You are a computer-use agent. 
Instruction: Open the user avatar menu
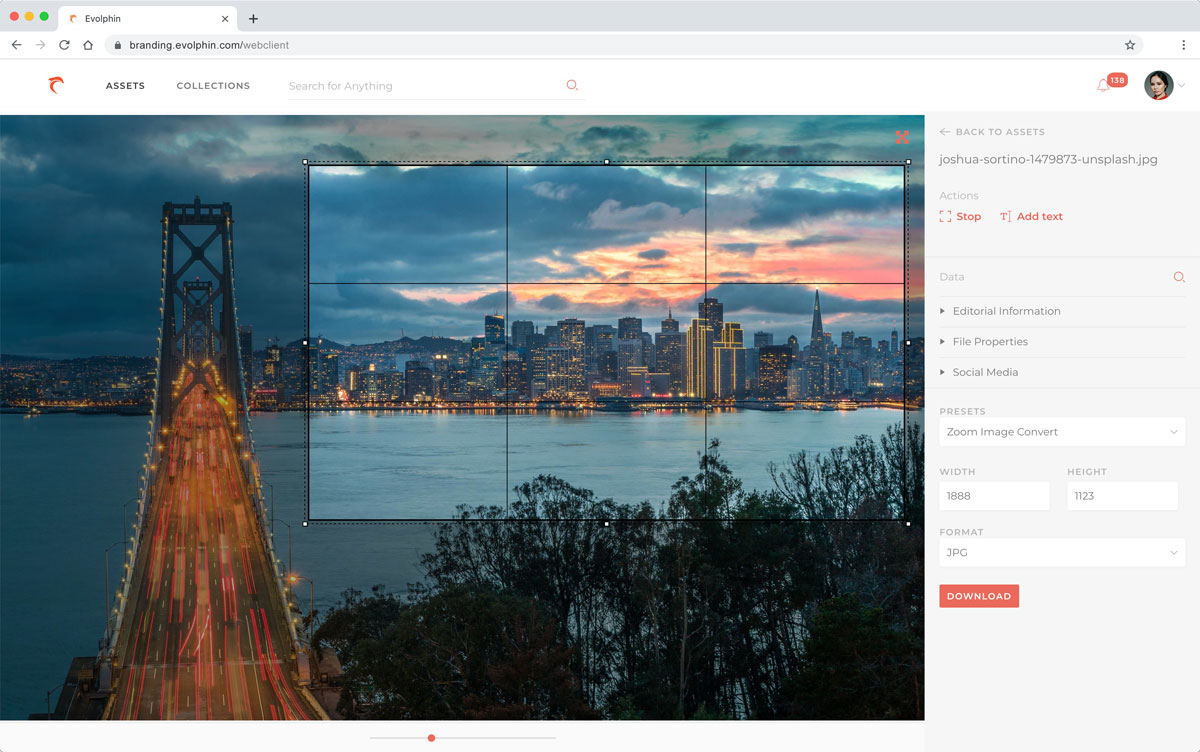pos(1158,85)
